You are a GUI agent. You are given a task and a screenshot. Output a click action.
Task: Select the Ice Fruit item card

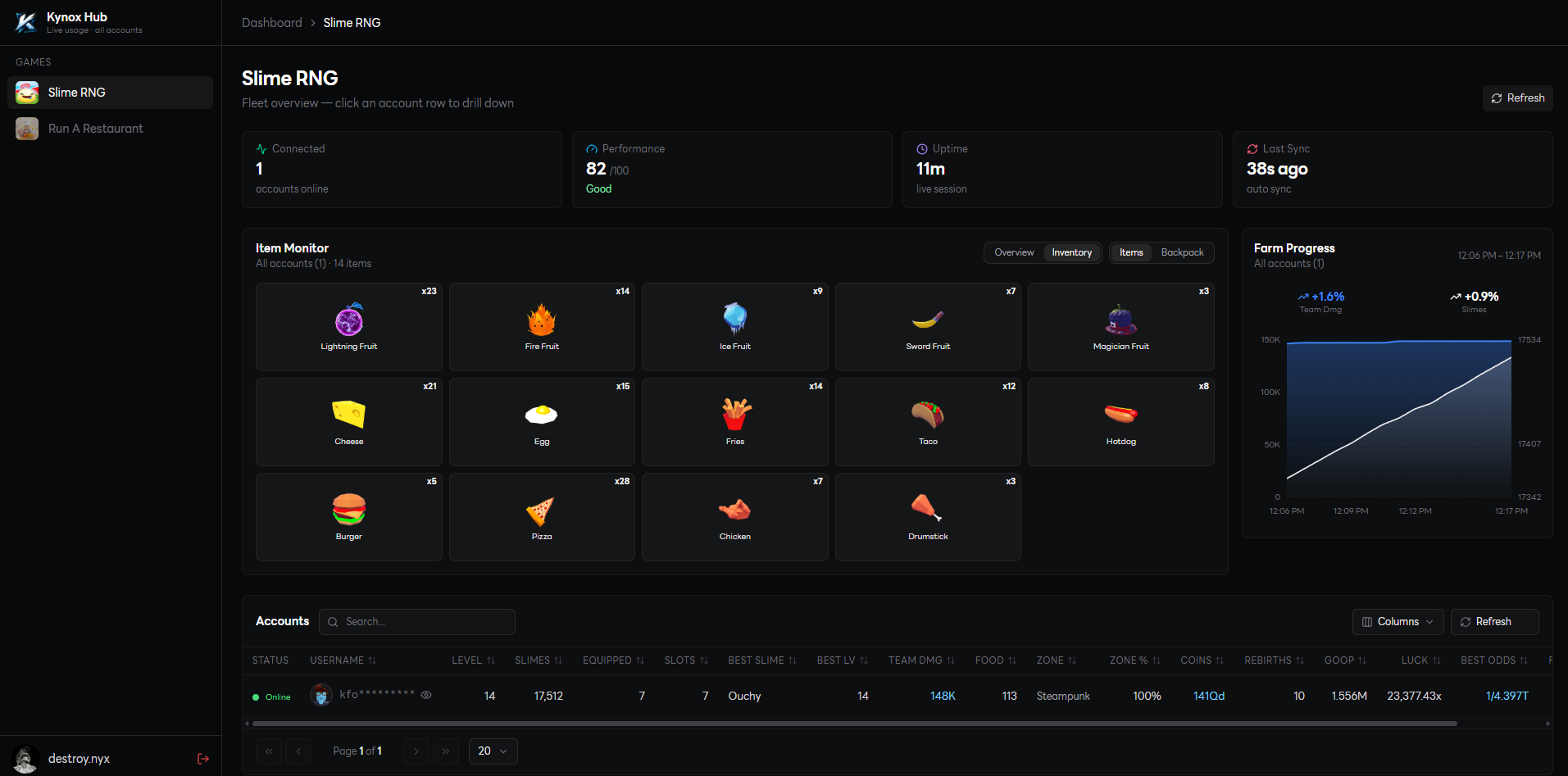(735, 327)
